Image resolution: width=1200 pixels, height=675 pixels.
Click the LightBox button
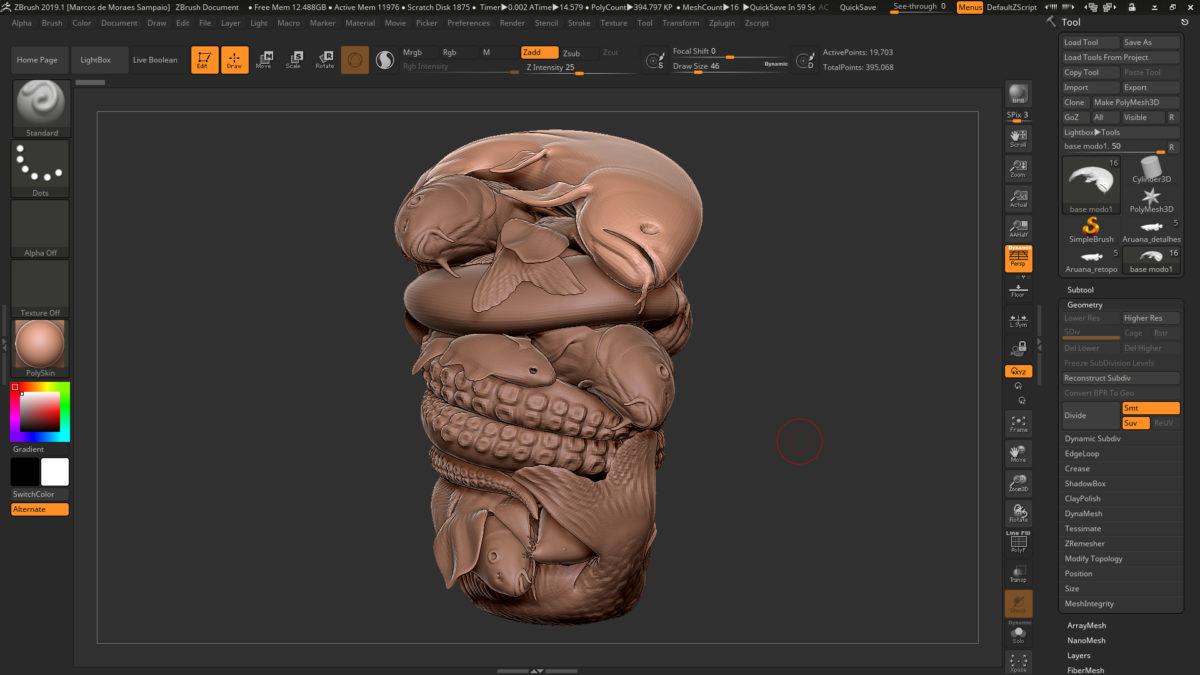point(97,60)
